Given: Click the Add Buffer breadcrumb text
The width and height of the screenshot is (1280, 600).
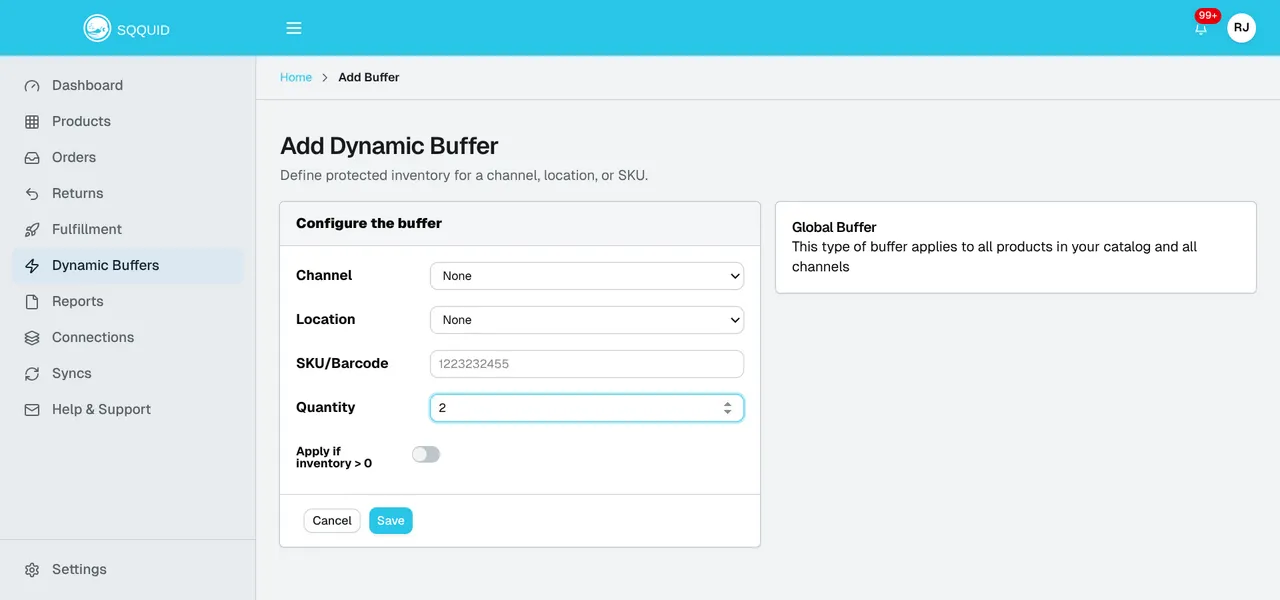Looking at the screenshot, I should tap(369, 77).
